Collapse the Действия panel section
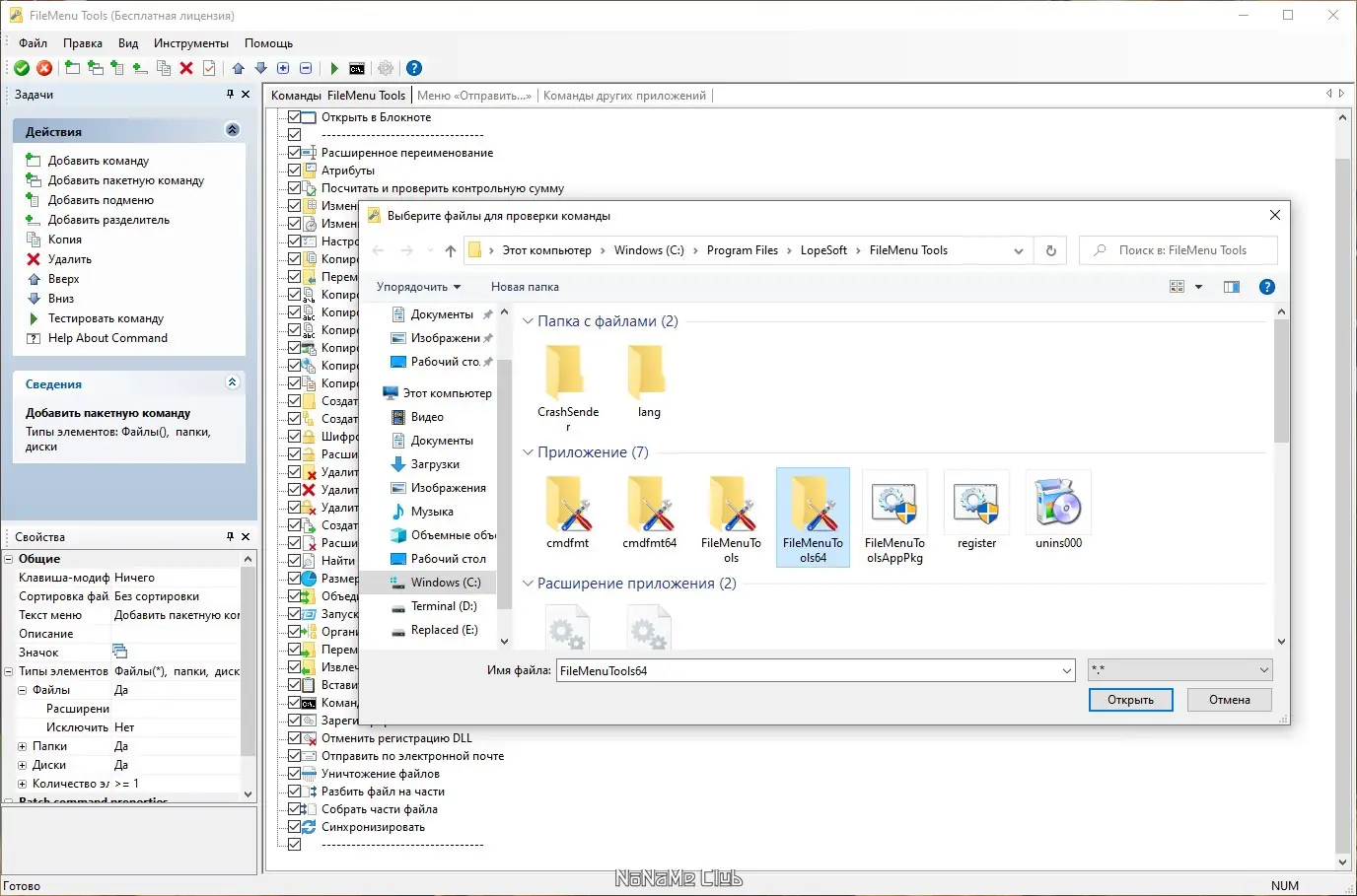 click(x=233, y=130)
